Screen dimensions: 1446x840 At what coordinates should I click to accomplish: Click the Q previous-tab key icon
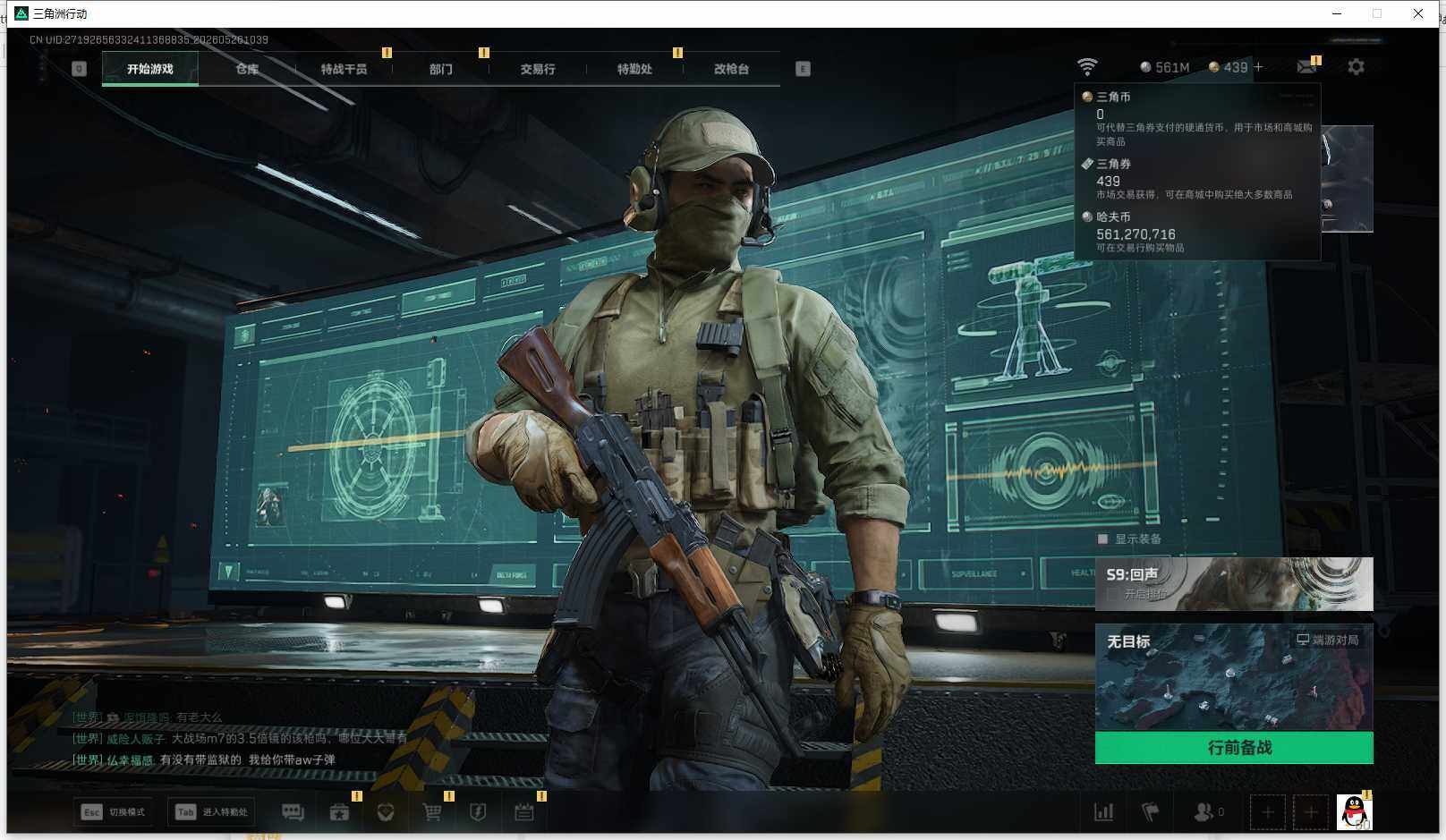pyautogui.click(x=79, y=69)
